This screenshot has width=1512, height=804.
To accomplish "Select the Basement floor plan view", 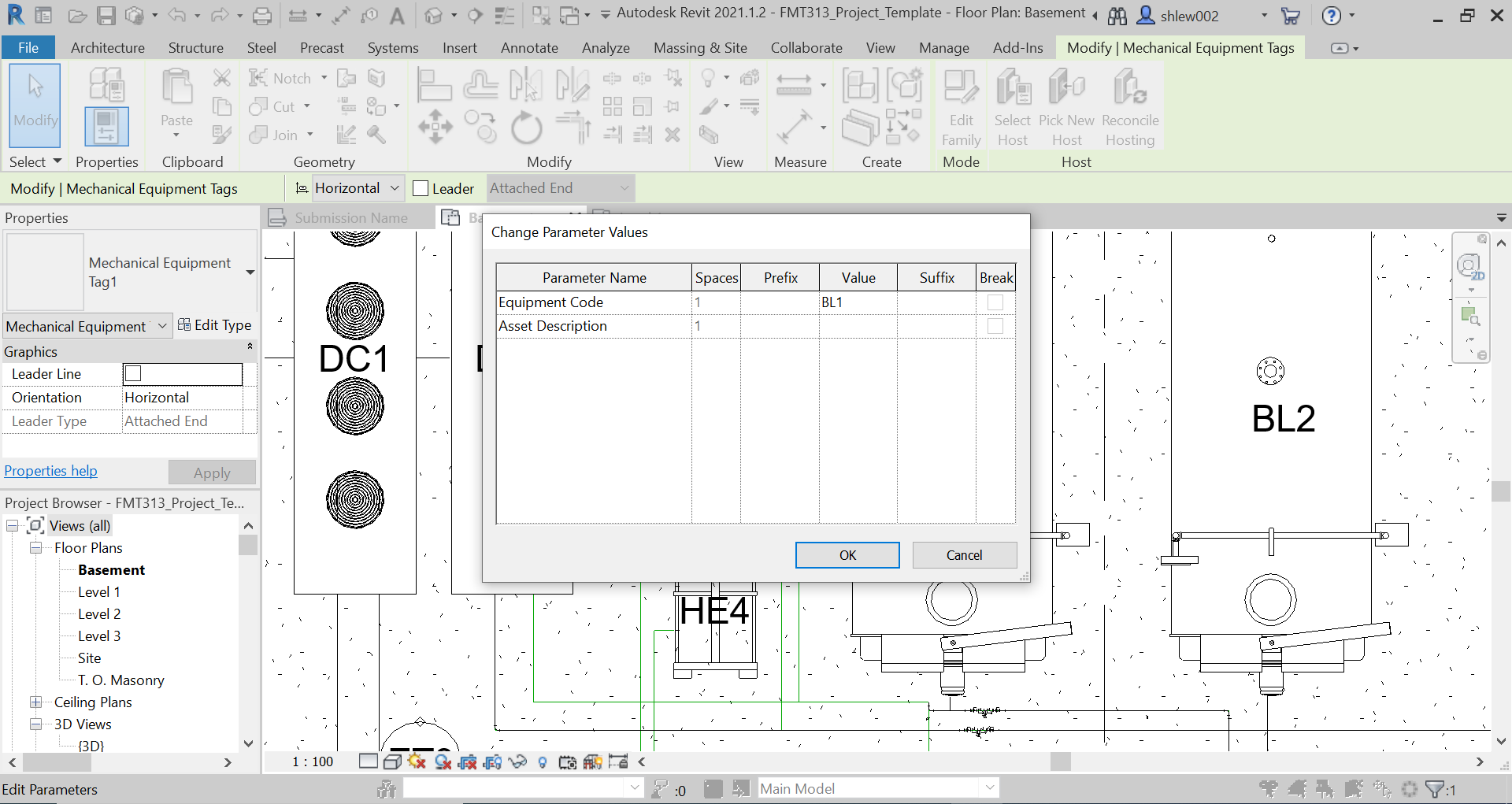I will coord(111,569).
